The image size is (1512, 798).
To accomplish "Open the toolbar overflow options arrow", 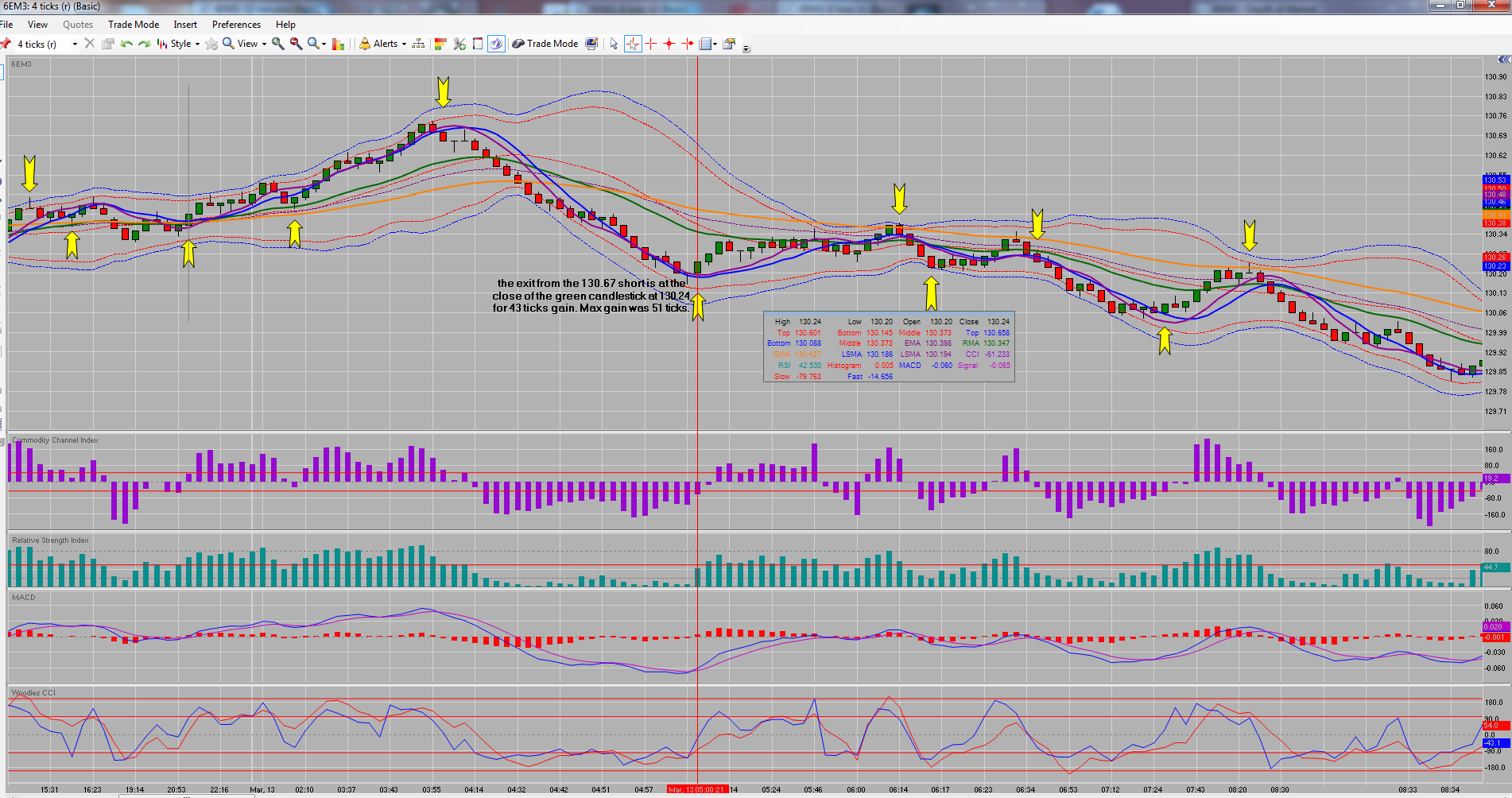I will pos(746,48).
